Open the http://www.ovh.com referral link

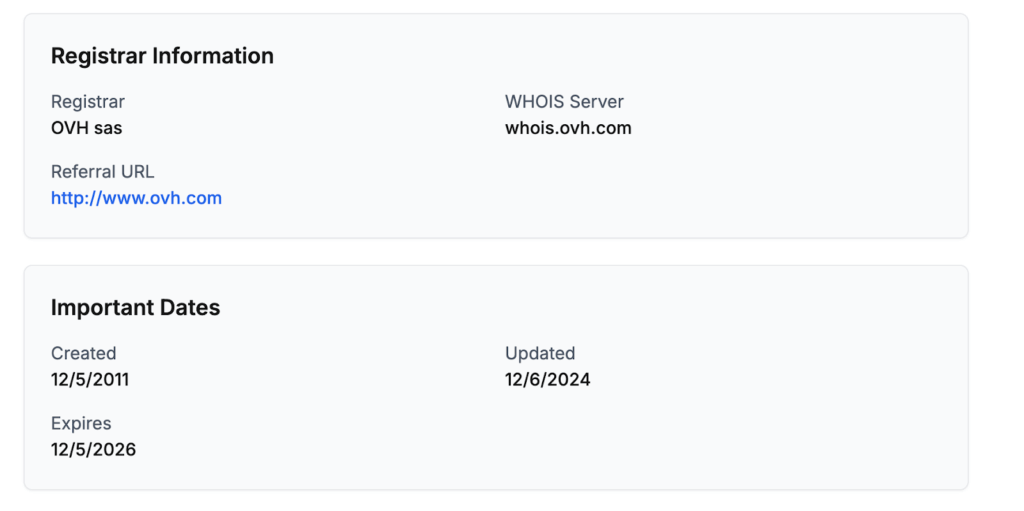point(136,198)
